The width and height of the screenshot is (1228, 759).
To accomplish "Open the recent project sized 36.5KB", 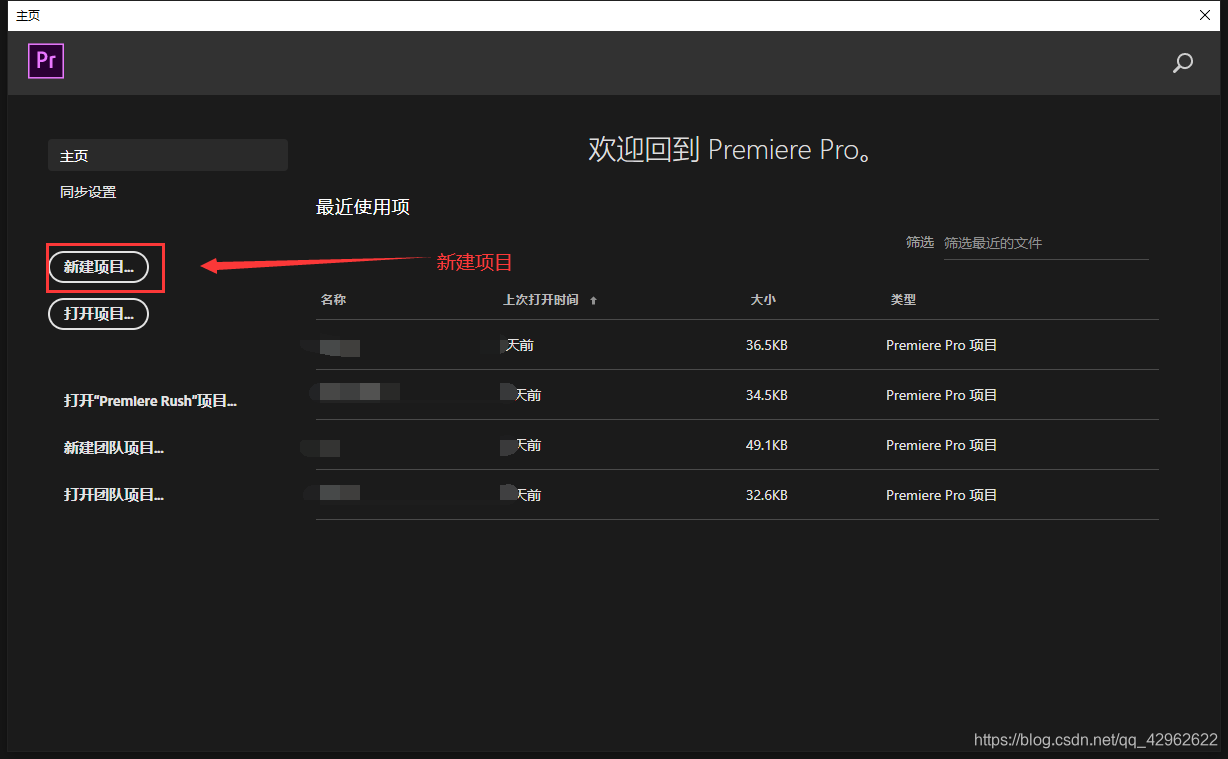I will coord(737,345).
